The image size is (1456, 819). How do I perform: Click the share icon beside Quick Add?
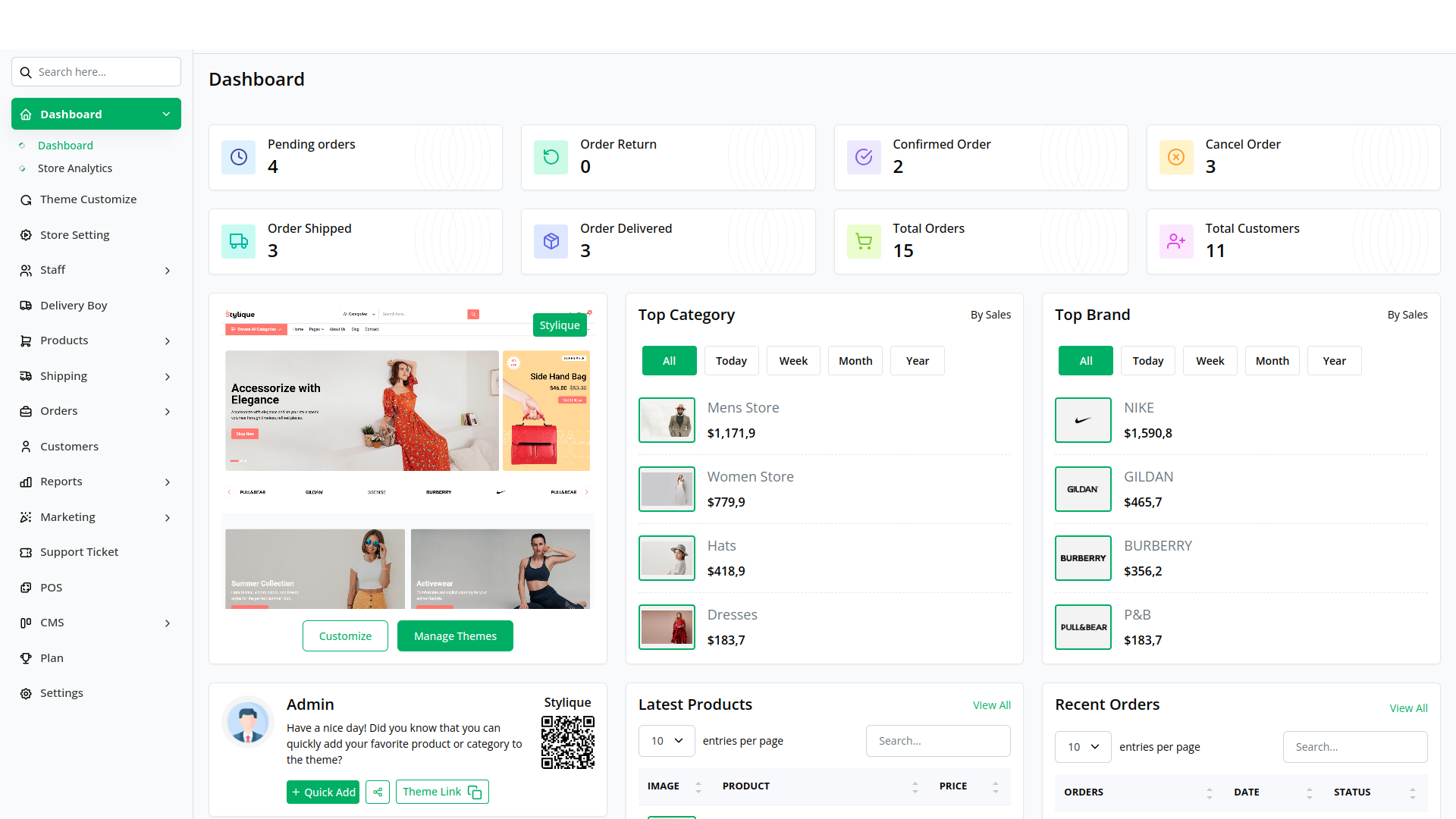[378, 792]
